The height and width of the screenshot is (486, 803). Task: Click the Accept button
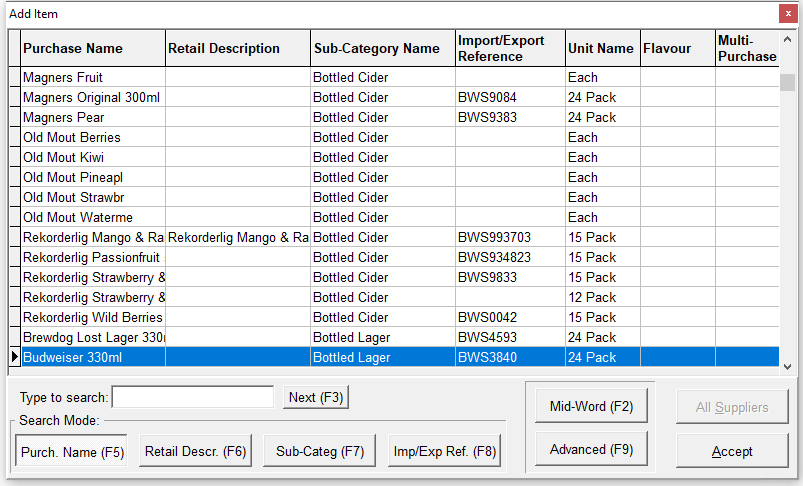pyautogui.click(x=732, y=451)
